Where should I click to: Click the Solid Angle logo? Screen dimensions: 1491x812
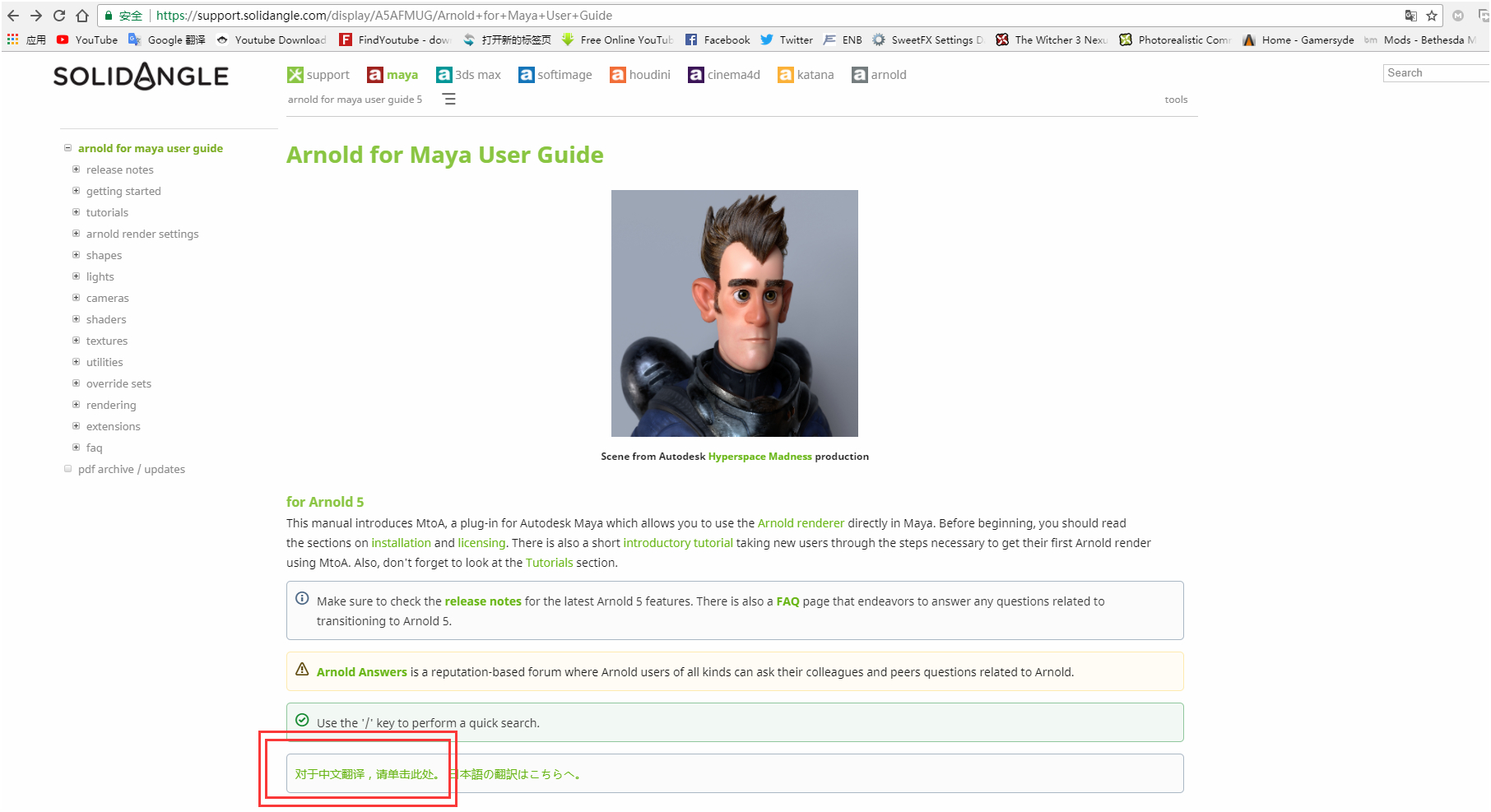click(x=141, y=77)
